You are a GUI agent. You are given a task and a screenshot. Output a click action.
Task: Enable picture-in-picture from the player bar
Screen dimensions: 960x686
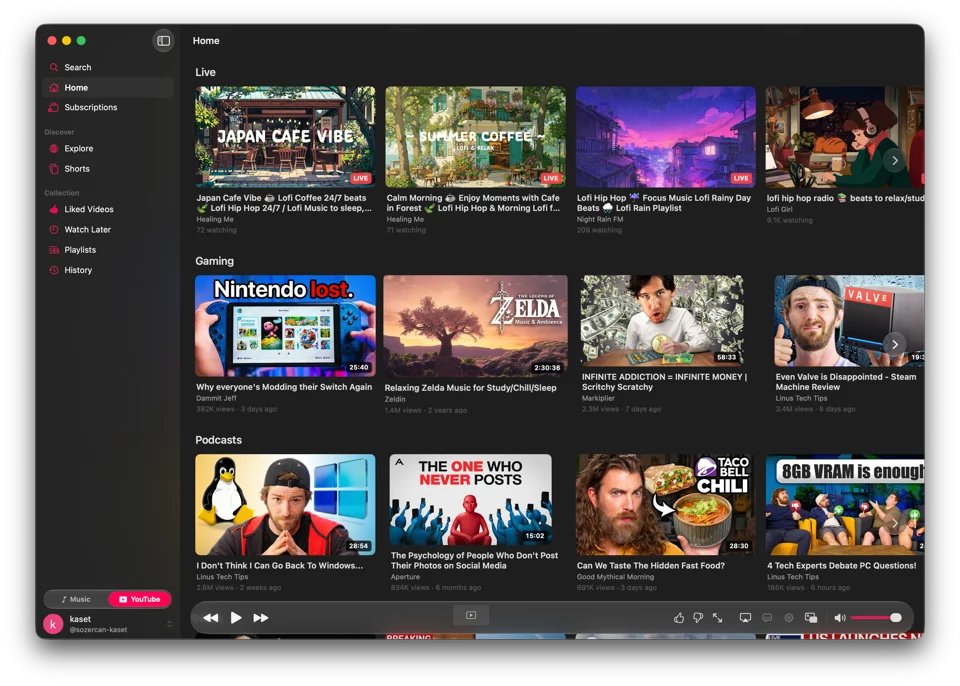(811, 618)
